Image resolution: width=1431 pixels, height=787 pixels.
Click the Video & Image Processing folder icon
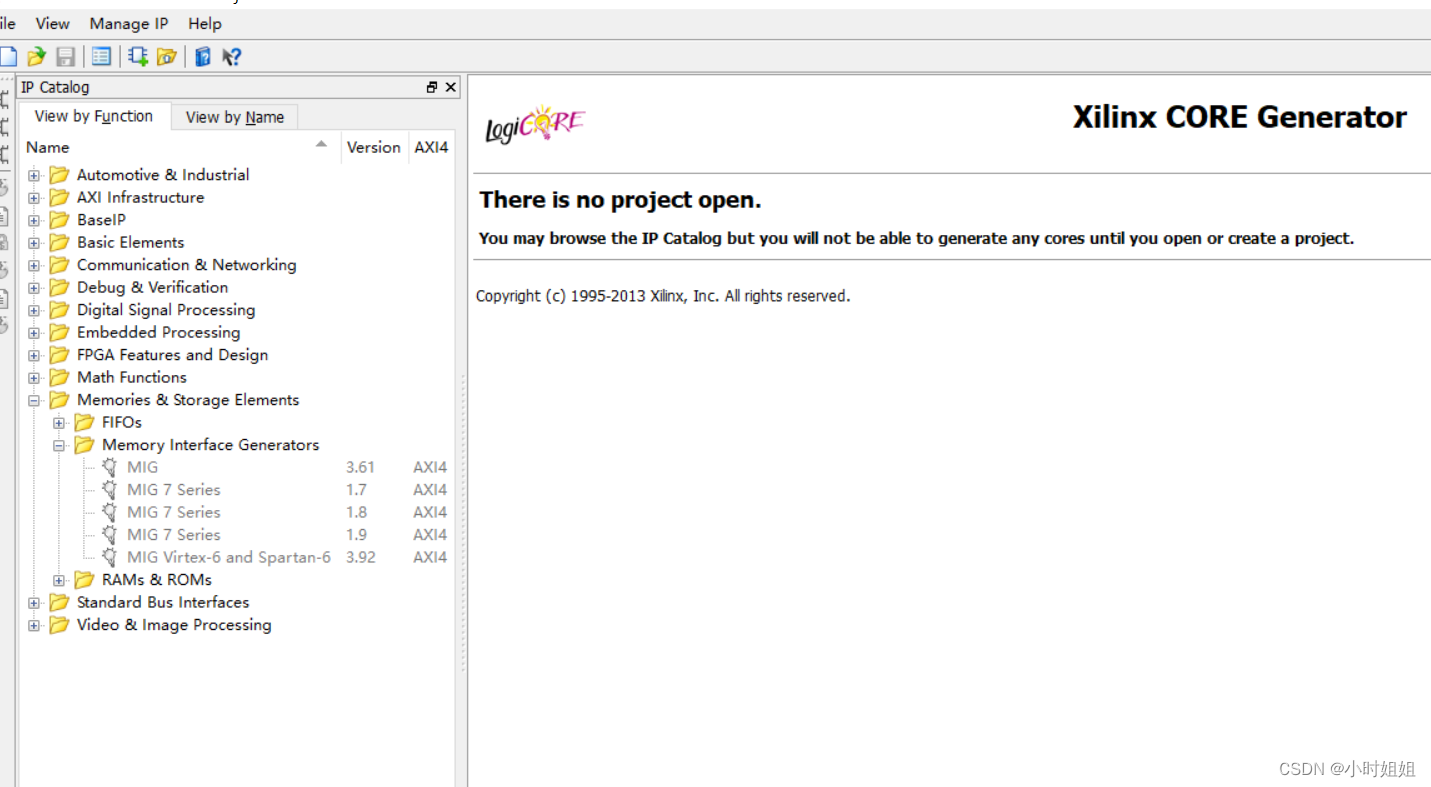[x=60, y=625]
